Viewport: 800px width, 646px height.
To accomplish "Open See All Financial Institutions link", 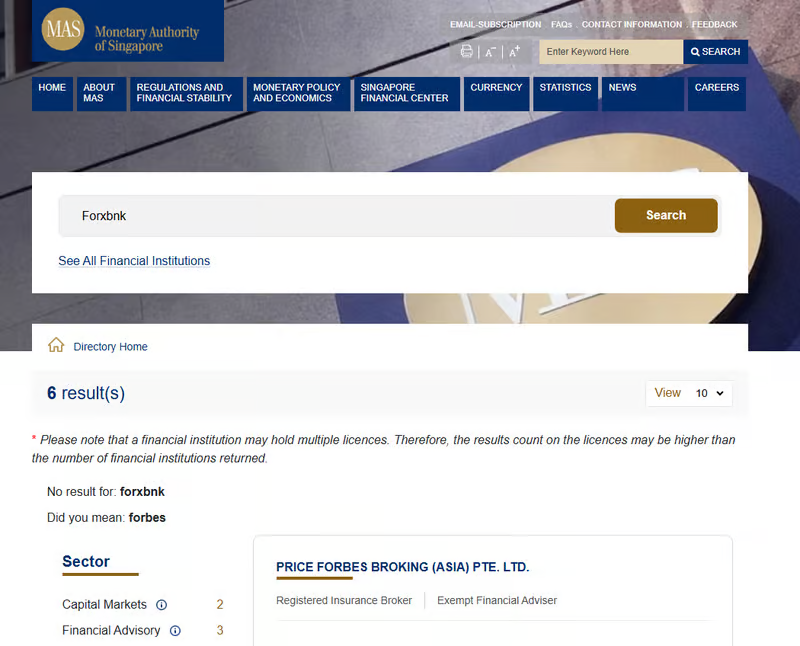I will coord(134,261).
